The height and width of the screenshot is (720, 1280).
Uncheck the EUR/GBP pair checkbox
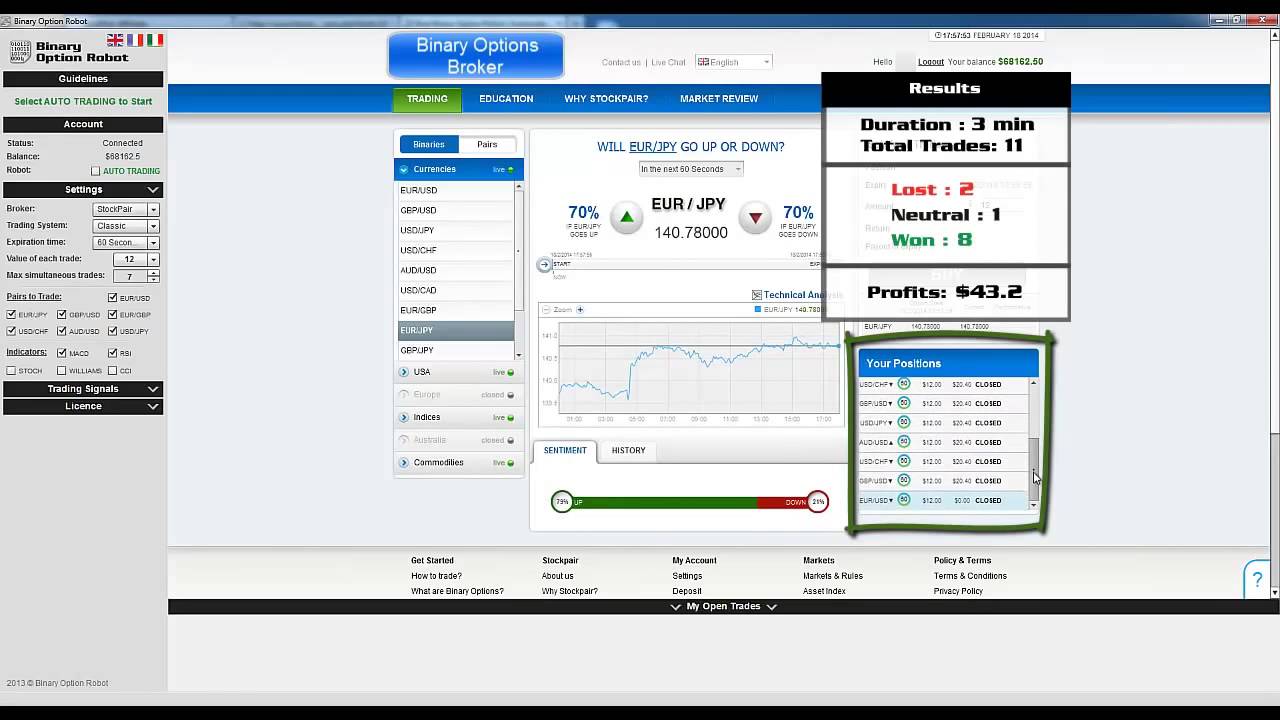pos(112,315)
